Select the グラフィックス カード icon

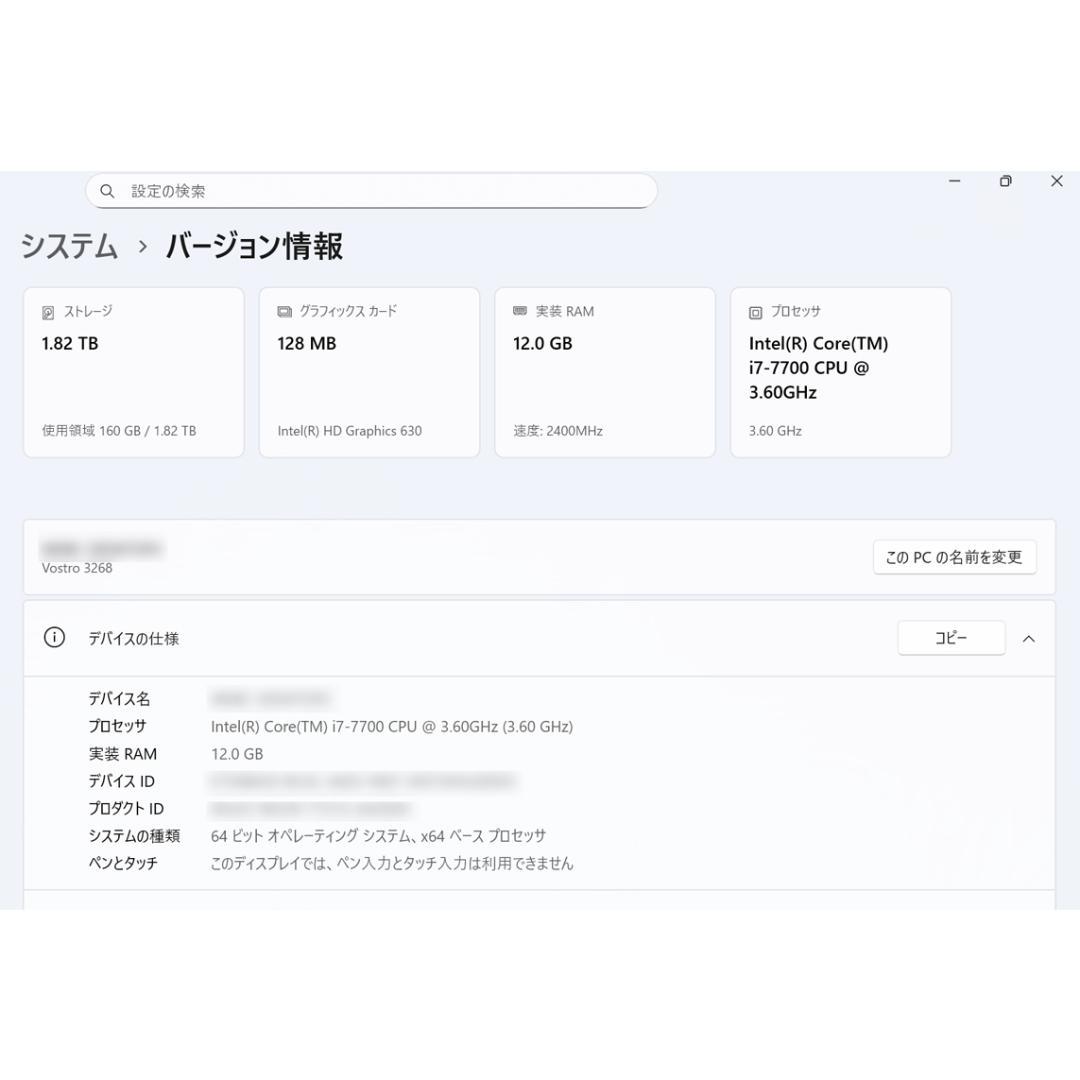tap(283, 311)
